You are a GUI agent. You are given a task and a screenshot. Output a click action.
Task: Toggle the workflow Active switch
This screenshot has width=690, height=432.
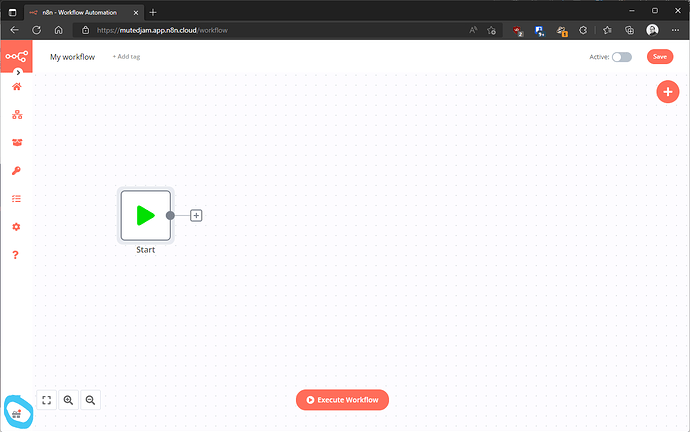pyautogui.click(x=622, y=57)
